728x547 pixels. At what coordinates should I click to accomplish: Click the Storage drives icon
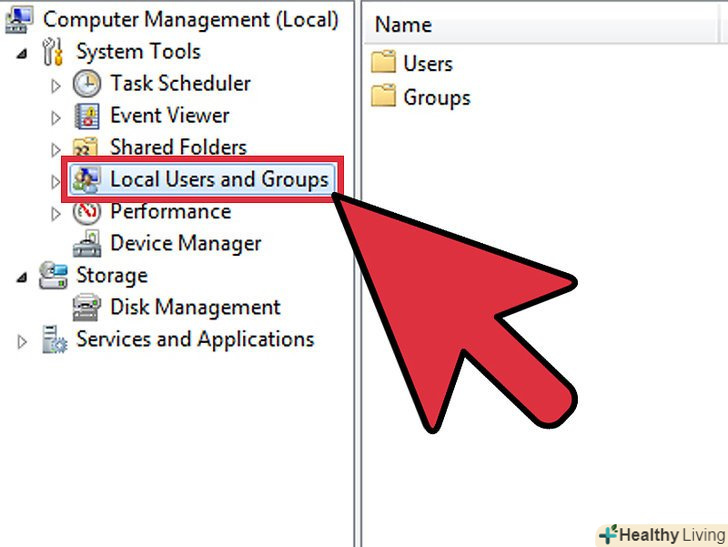[x=53, y=275]
